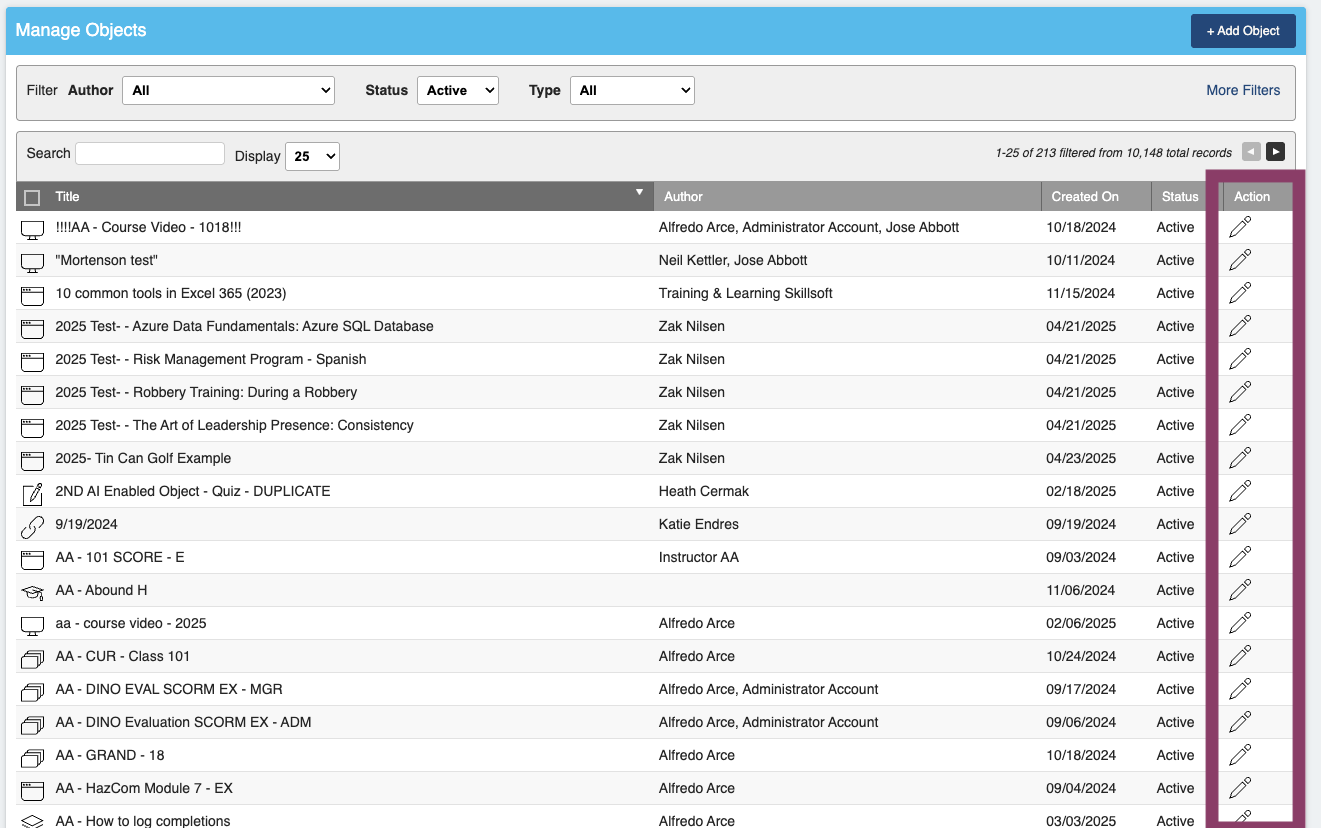Click author 'Heath Cermak'
The image size is (1321, 828).
pyautogui.click(x=704, y=491)
